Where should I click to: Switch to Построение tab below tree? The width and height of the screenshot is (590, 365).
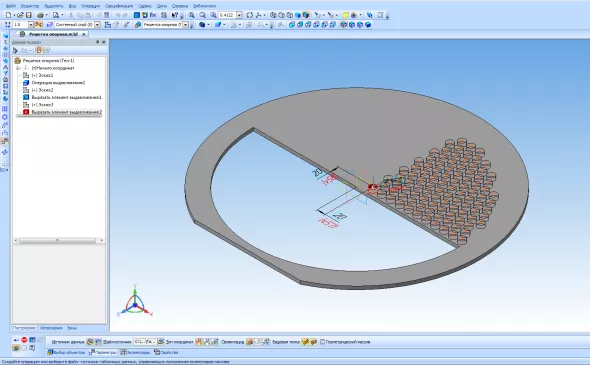tap(24, 328)
